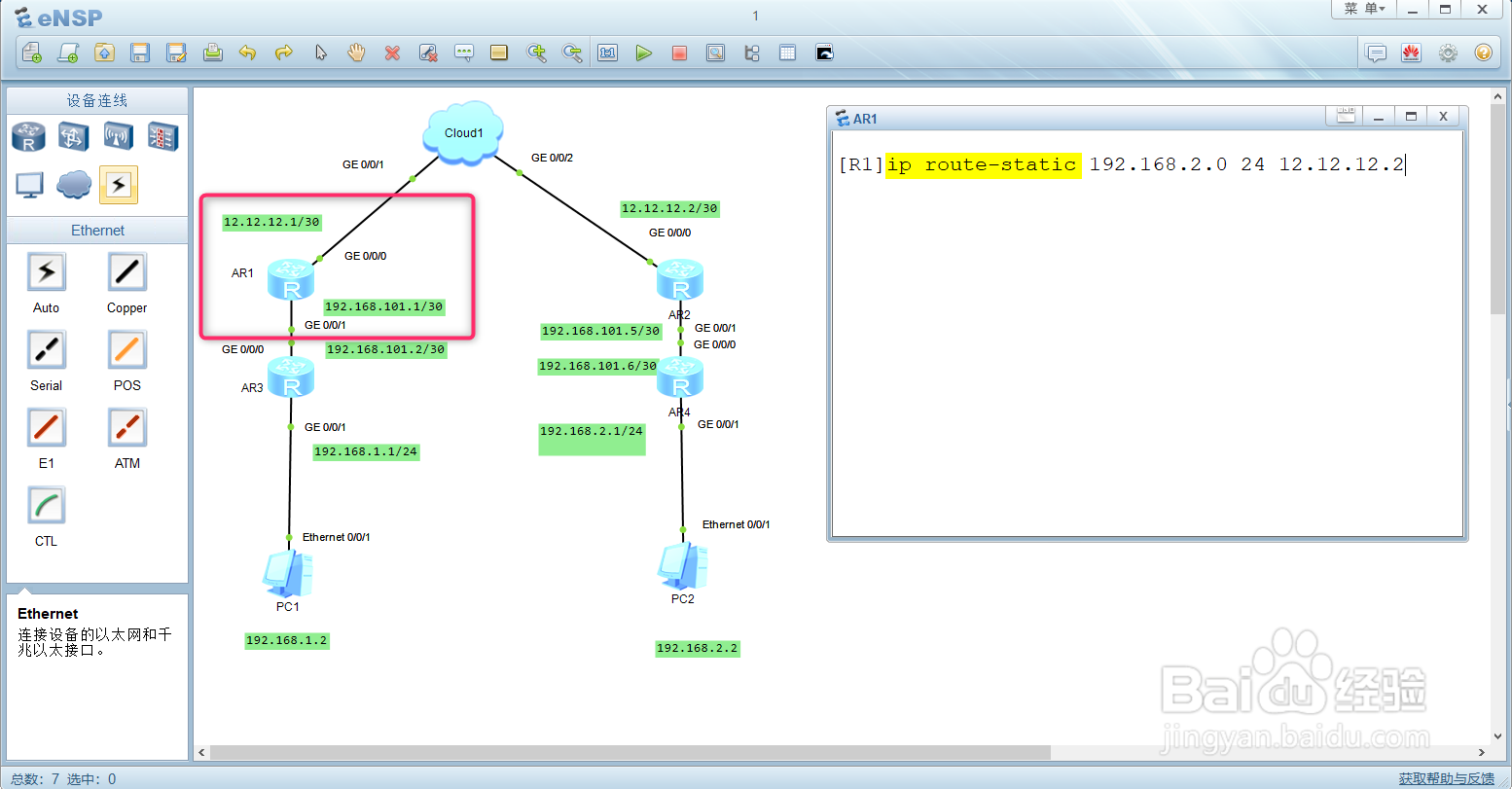Open the data capture tool
This screenshot has width=1512, height=789.
715,53
